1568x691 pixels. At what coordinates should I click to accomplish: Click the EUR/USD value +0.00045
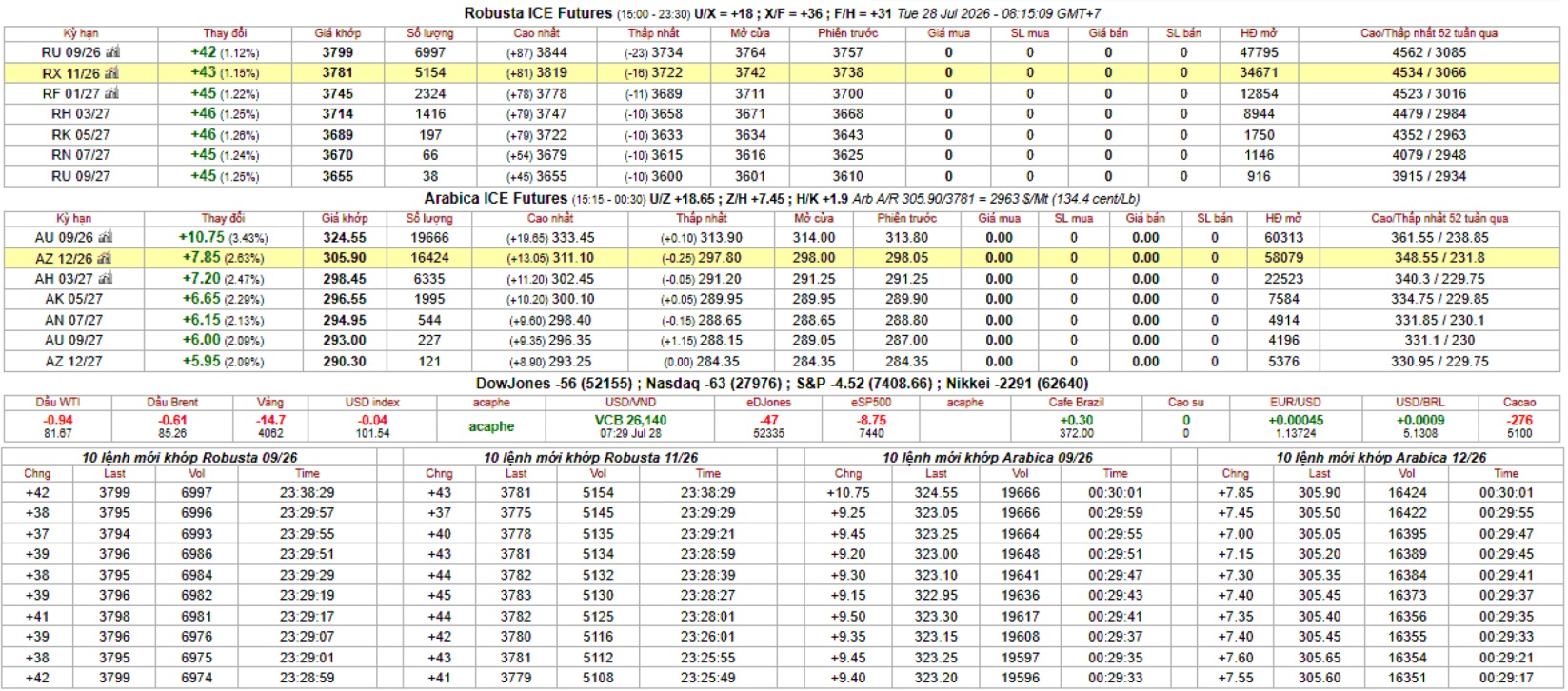pyautogui.click(x=1296, y=420)
